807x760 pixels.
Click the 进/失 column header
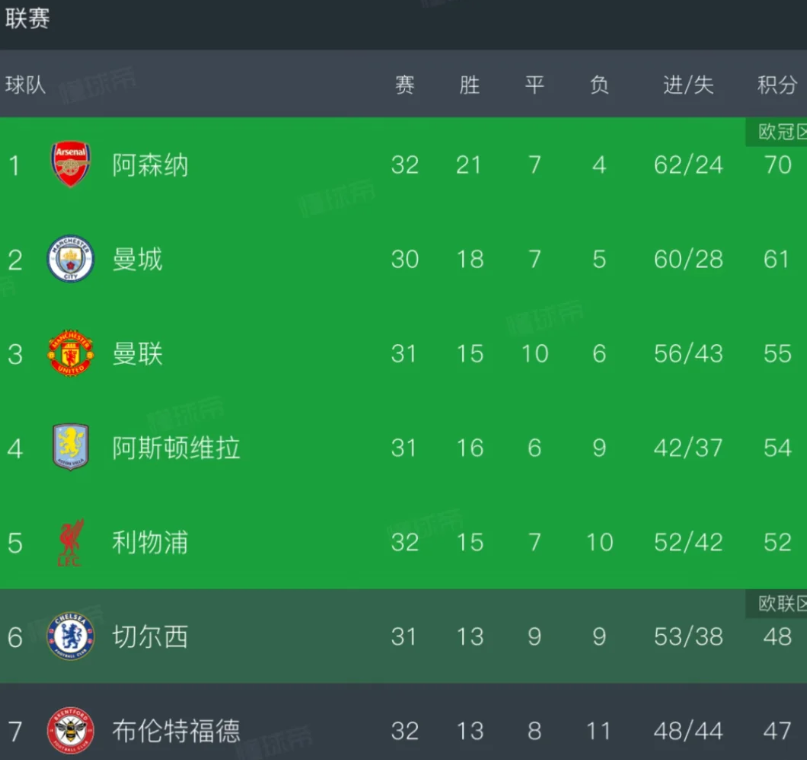point(688,85)
